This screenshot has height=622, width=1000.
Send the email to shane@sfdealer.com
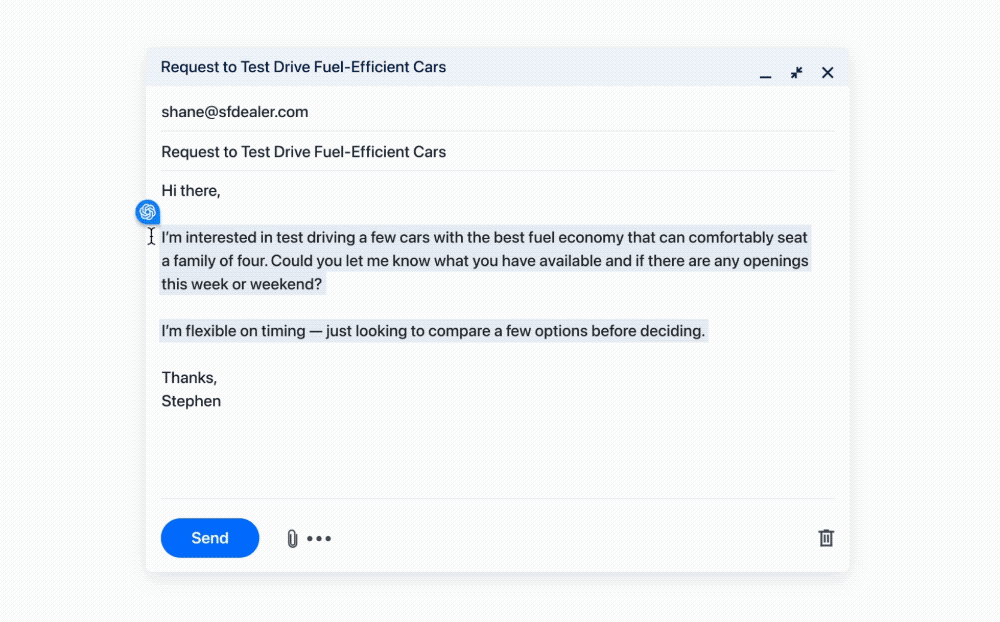click(210, 538)
